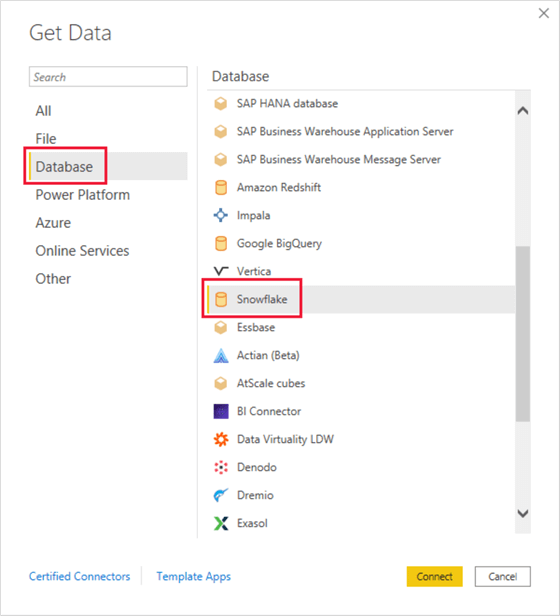
Task: Select the Actian (Beta) icon
Action: pos(221,356)
